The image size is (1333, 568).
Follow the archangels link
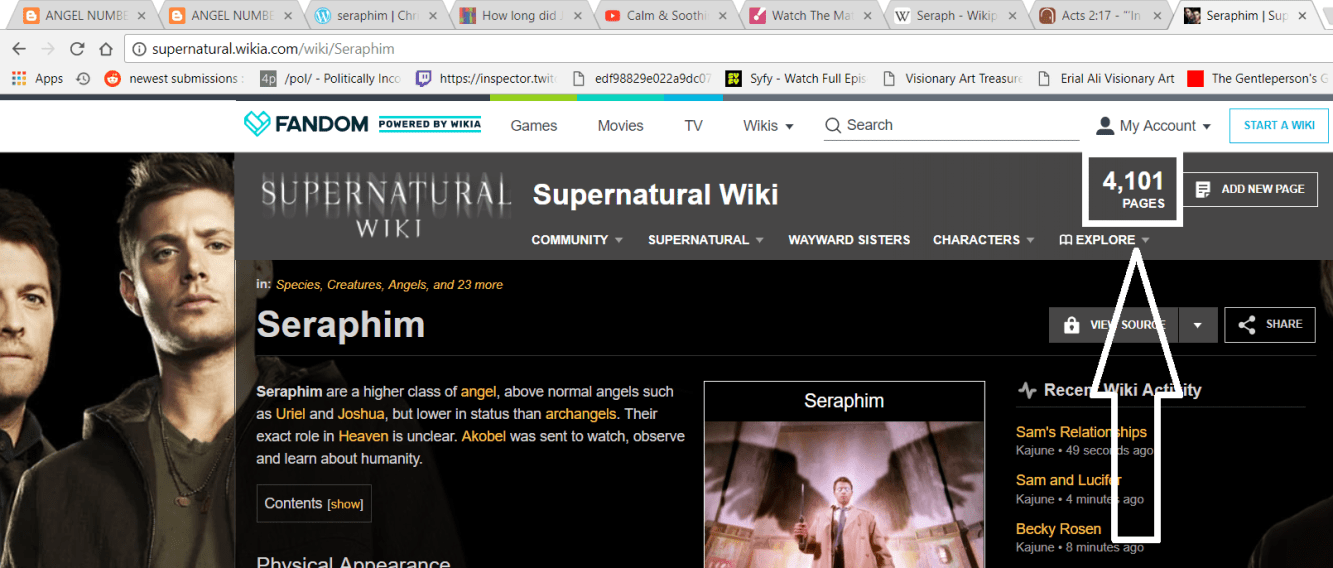pyautogui.click(x=581, y=414)
